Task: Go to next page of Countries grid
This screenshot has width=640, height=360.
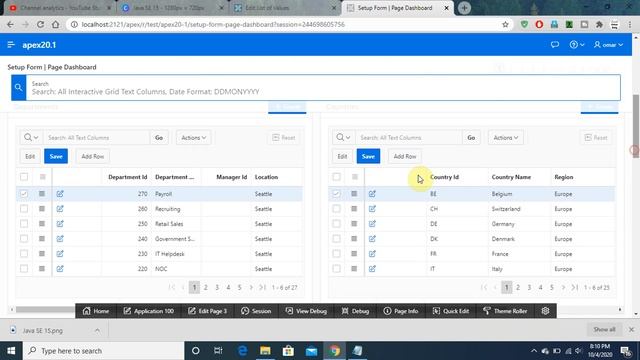Action: point(563,287)
